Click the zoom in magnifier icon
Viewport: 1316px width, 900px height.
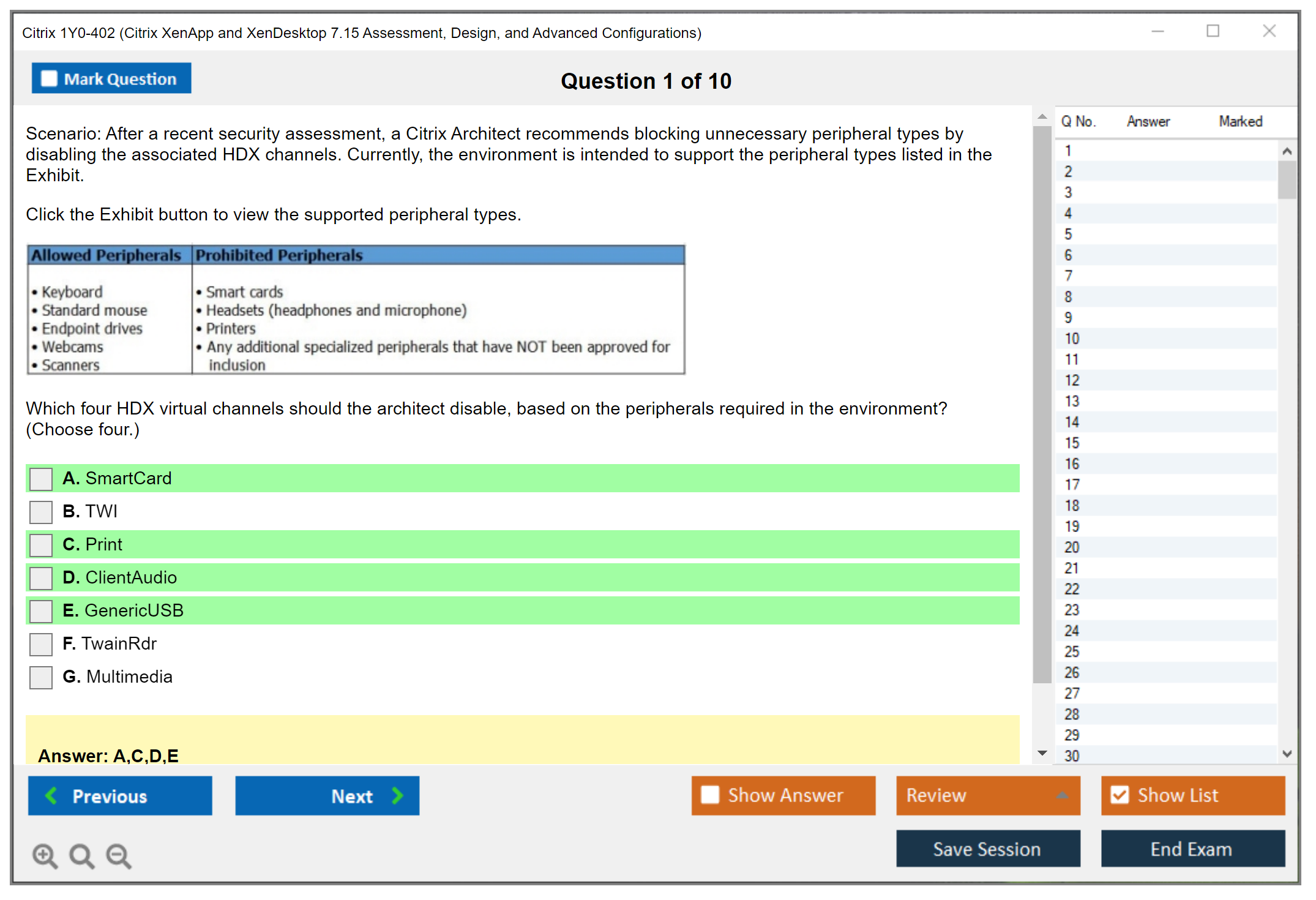pyautogui.click(x=44, y=855)
